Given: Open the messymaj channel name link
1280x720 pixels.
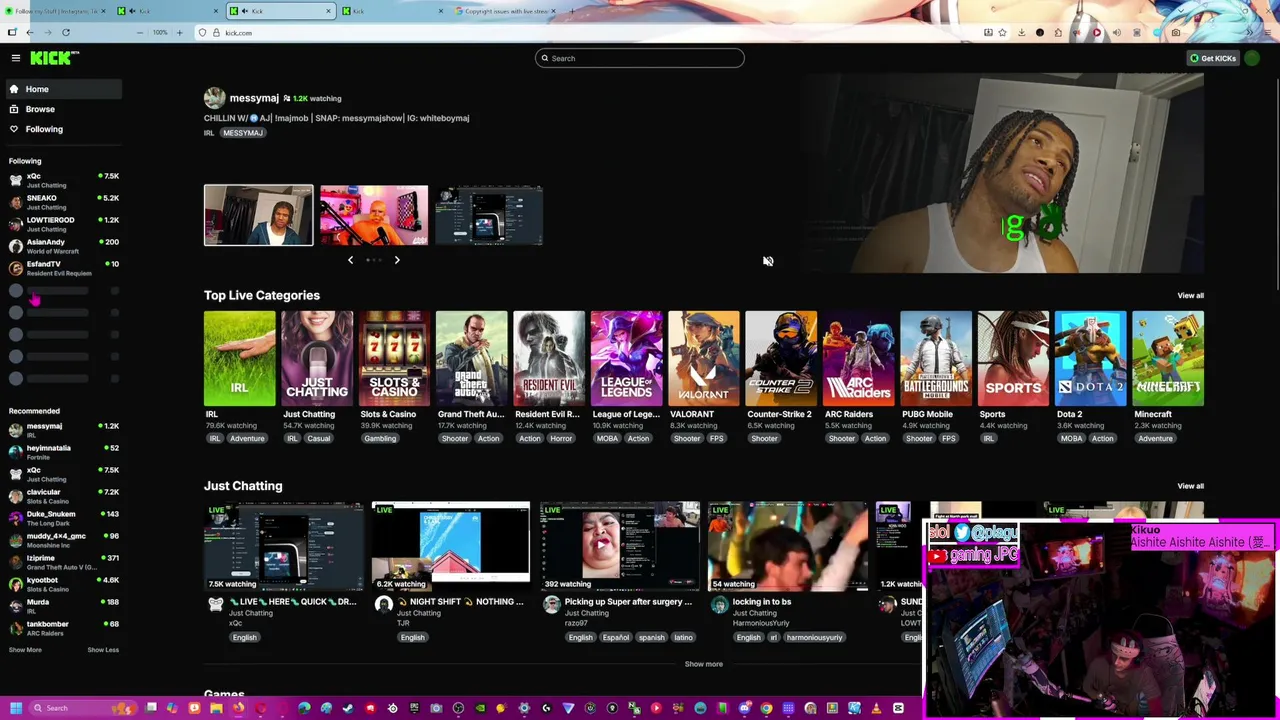Looking at the screenshot, I should 254,98.
